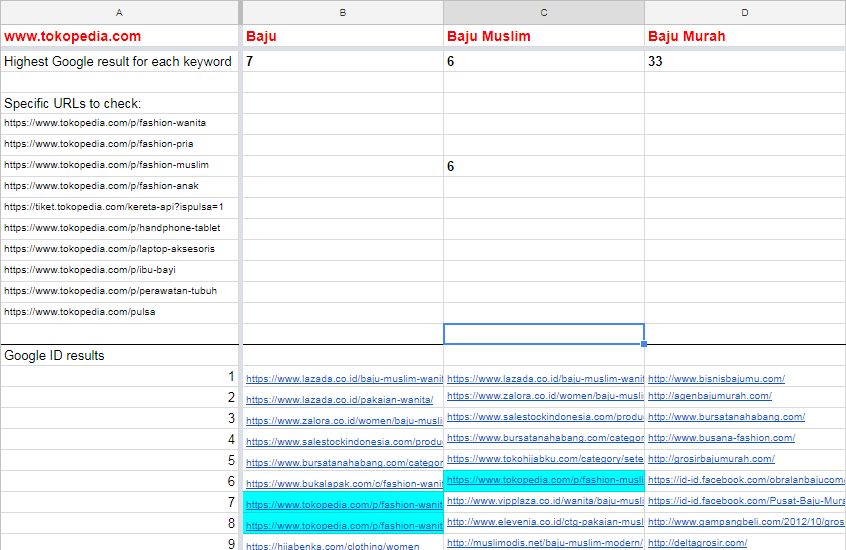This screenshot has width=846, height=550.
Task: Select column D header
Action: pyautogui.click(x=745, y=12)
